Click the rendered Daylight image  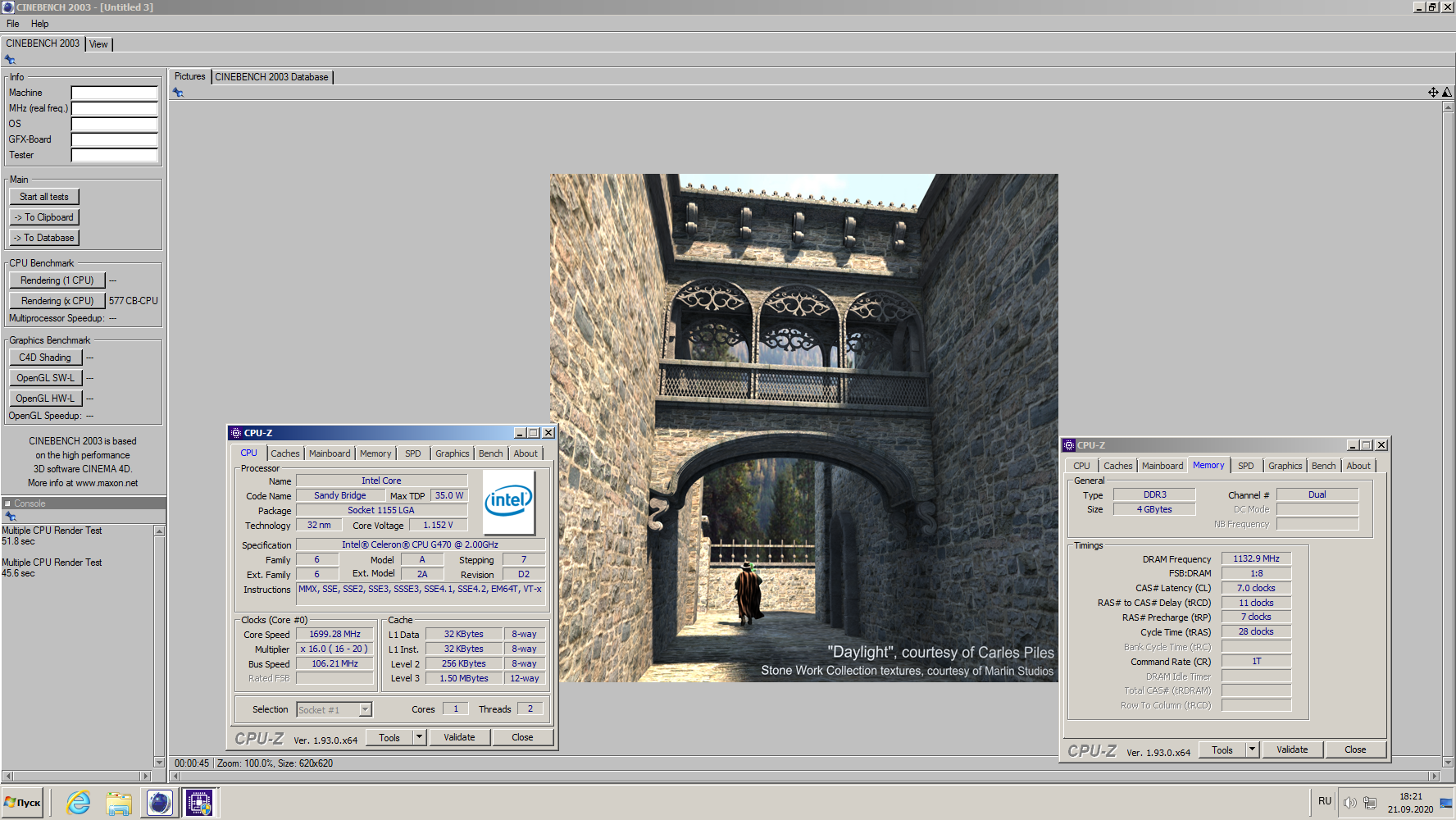804,428
